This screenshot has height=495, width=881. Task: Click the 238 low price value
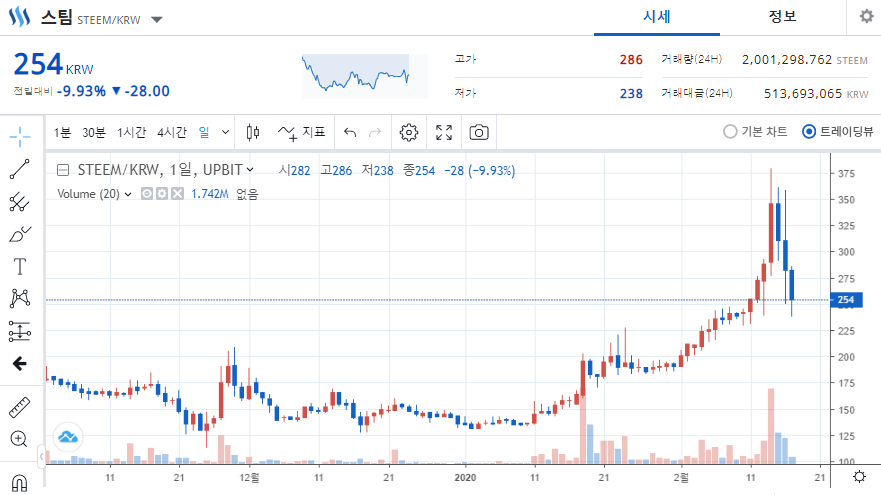click(631, 94)
